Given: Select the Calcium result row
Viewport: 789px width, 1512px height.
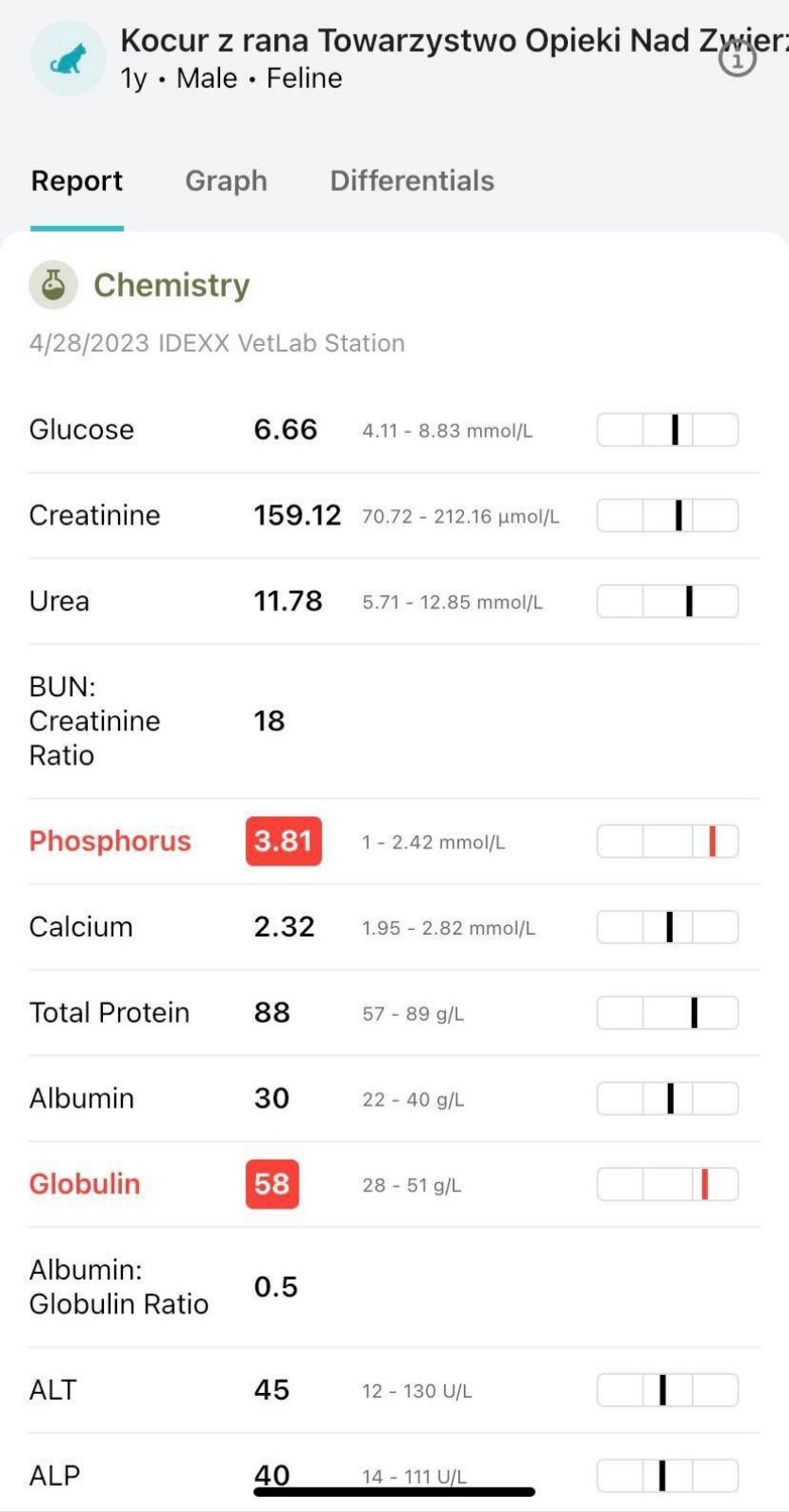Looking at the screenshot, I should pyautogui.click(x=394, y=927).
